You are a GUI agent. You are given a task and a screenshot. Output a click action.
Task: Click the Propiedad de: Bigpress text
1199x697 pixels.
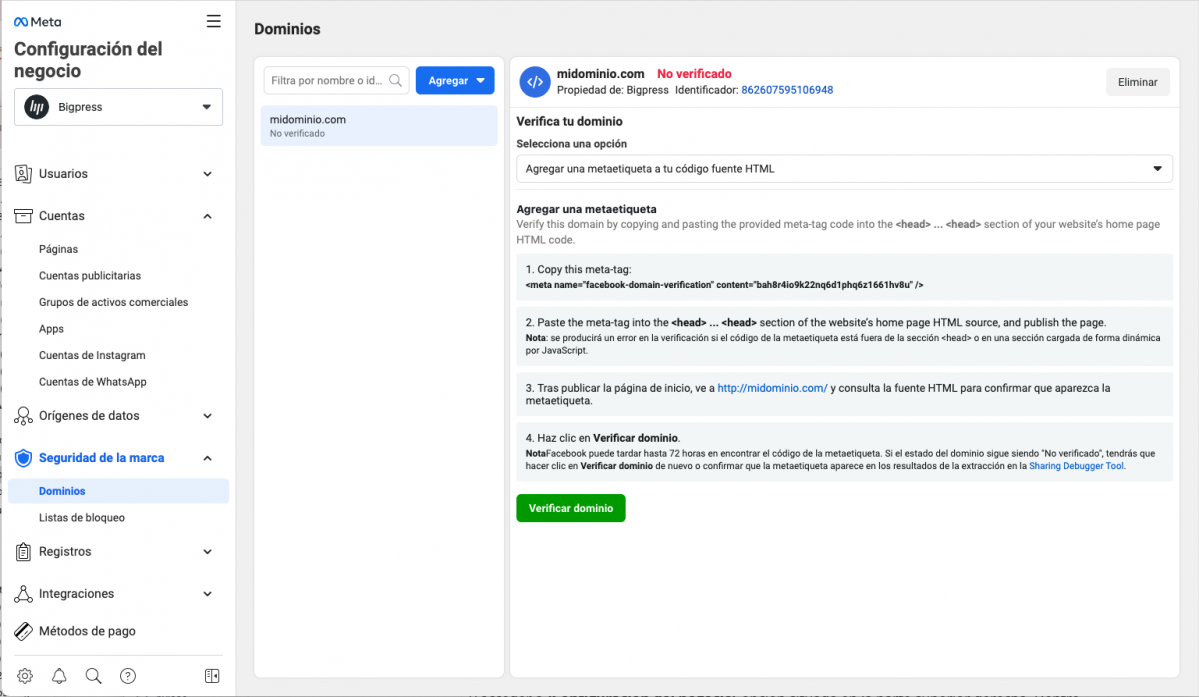pos(612,90)
